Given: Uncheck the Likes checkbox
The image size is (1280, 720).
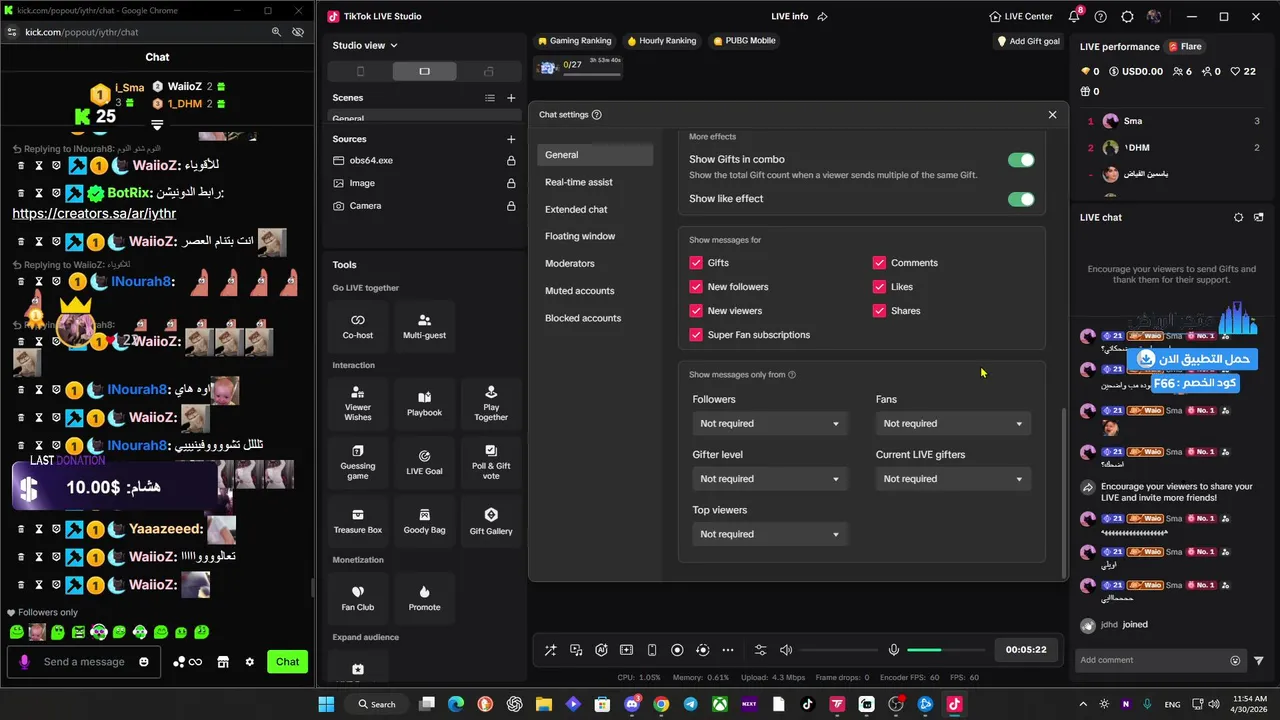Looking at the screenshot, I should tap(879, 287).
